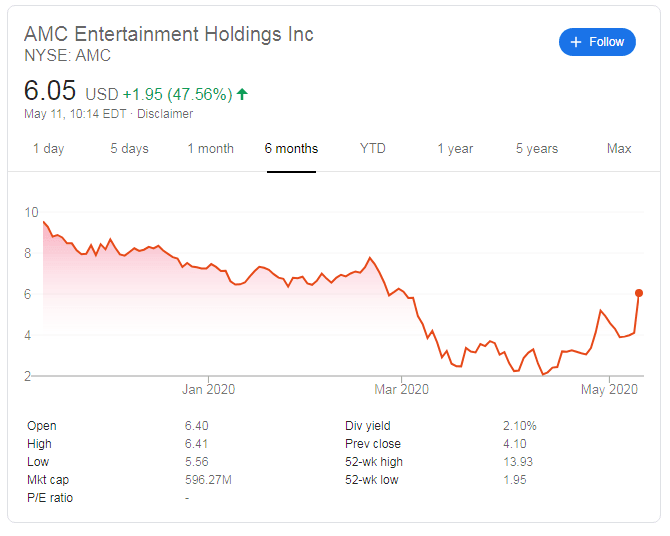This screenshot has height=536, width=670.
Task: Select the 6 months tab
Action: click(x=291, y=149)
